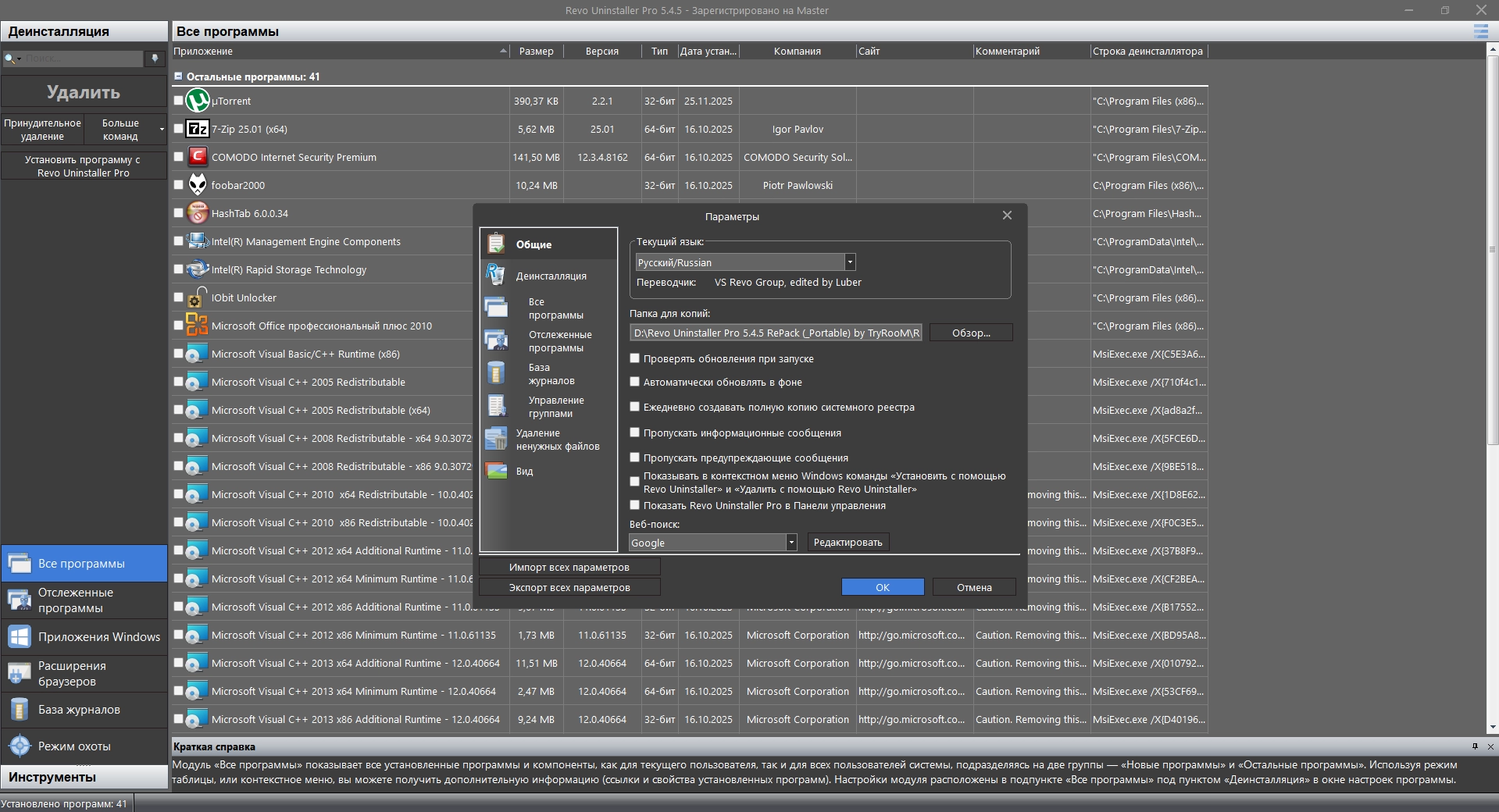Click the Расширения браузеров sidebar icon

pyautogui.click(x=20, y=673)
